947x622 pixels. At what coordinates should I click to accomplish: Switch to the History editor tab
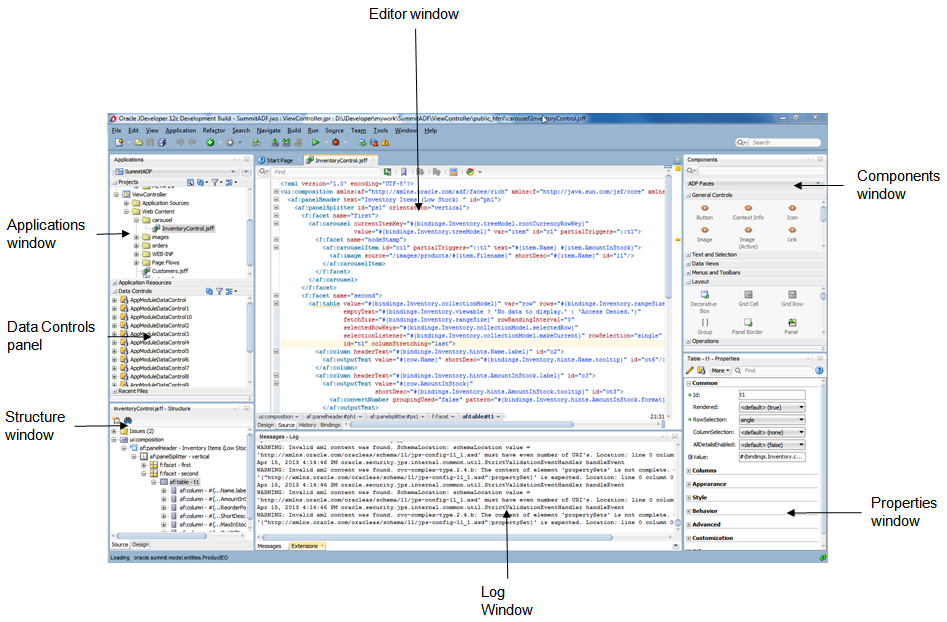tap(307, 425)
